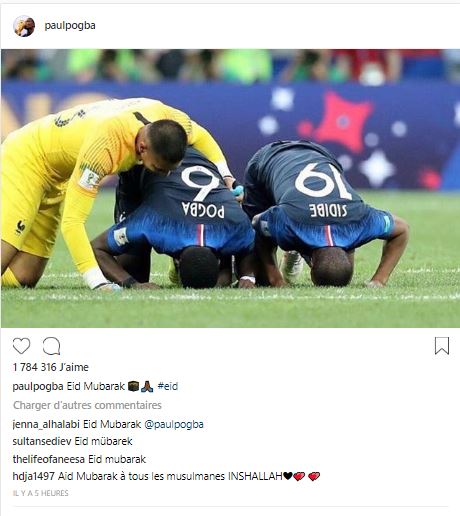460x516 pixels.
Task: Open the #eid hashtag link
Action: [168, 386]
